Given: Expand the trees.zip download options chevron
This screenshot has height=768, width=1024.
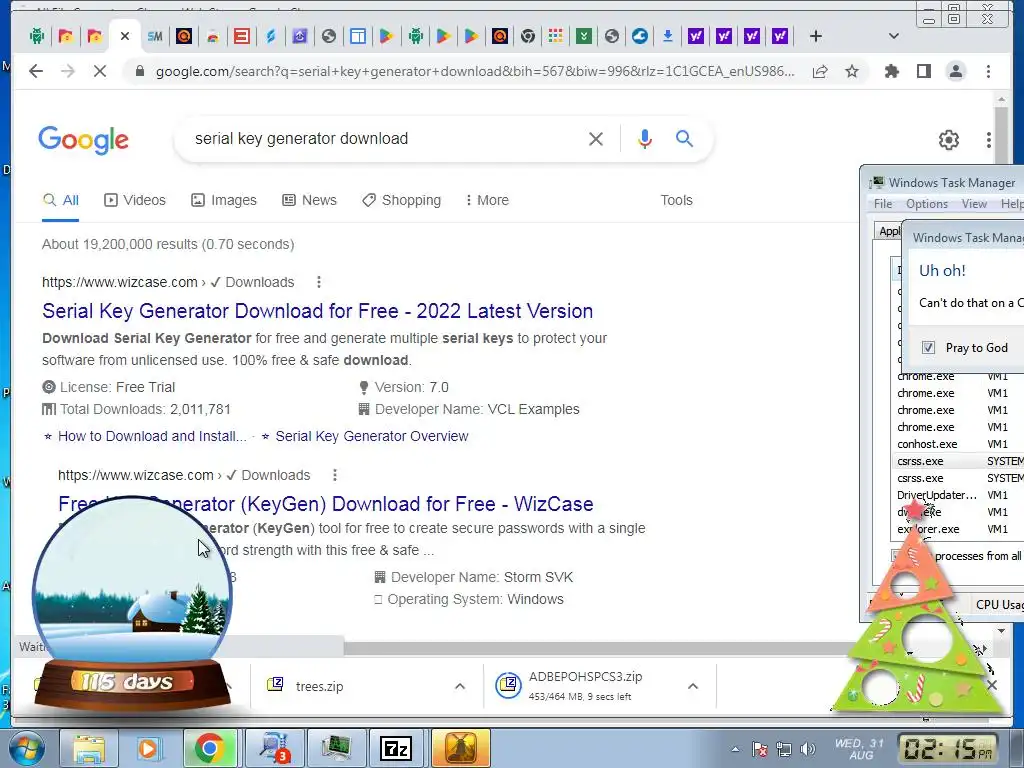Looking at the screenshot, I should 460,686.
